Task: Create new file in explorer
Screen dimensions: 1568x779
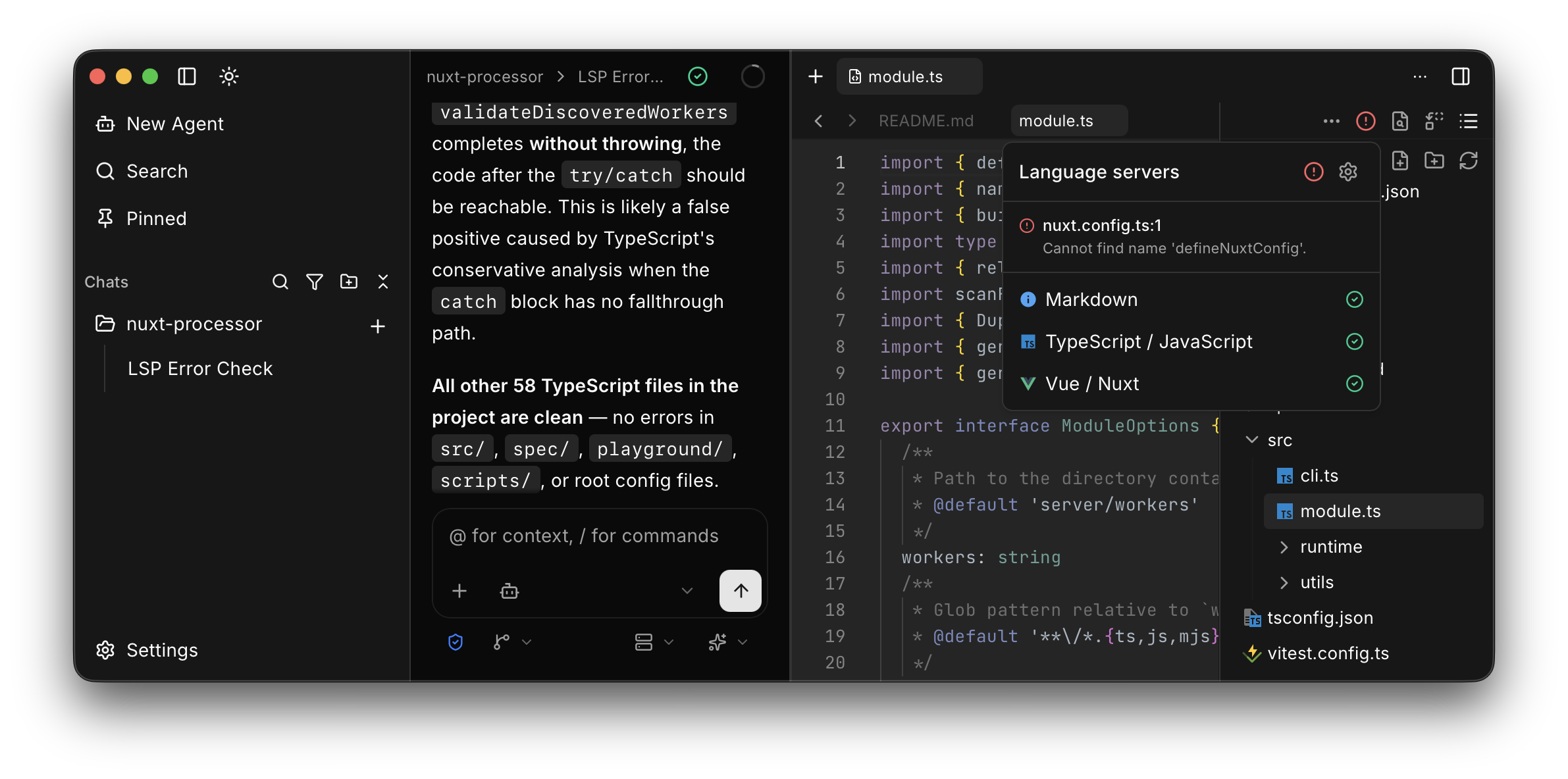Action: point(1400,161)
